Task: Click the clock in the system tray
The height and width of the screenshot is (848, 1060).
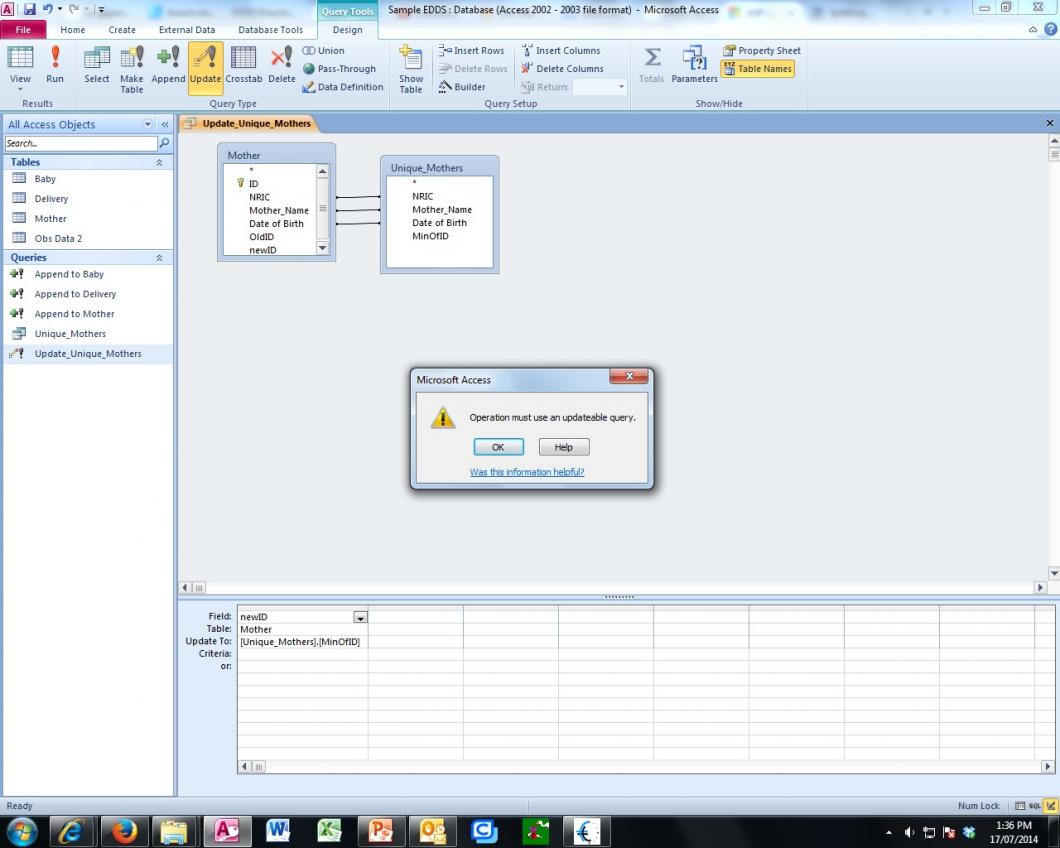Action: tap(1013, 832)
